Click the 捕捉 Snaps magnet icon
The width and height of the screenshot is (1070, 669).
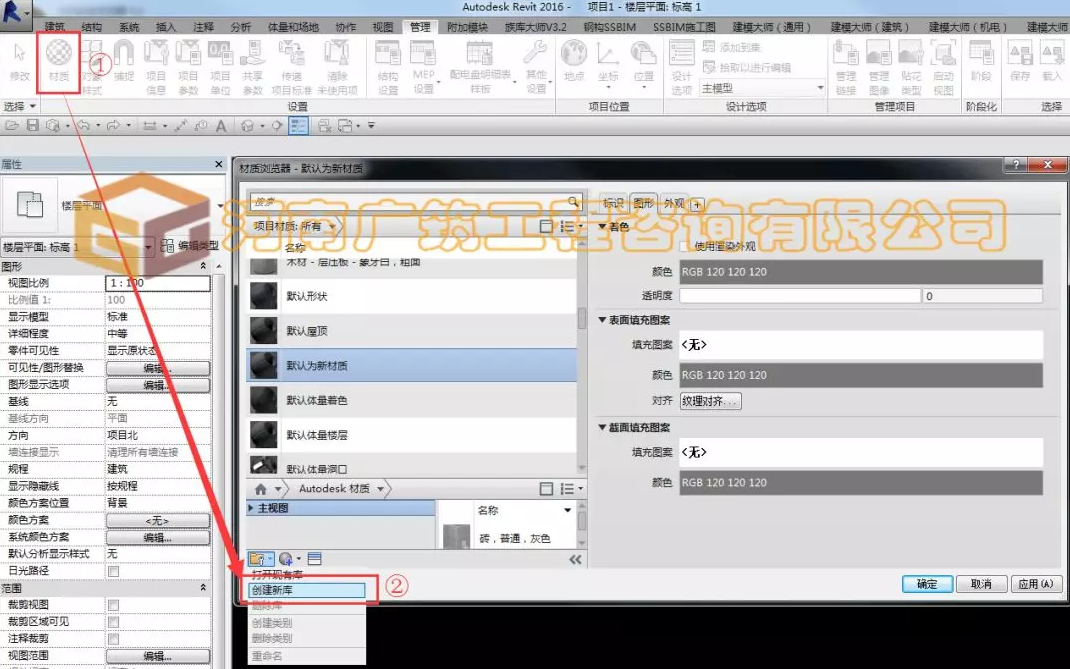[x=124, y=61]
